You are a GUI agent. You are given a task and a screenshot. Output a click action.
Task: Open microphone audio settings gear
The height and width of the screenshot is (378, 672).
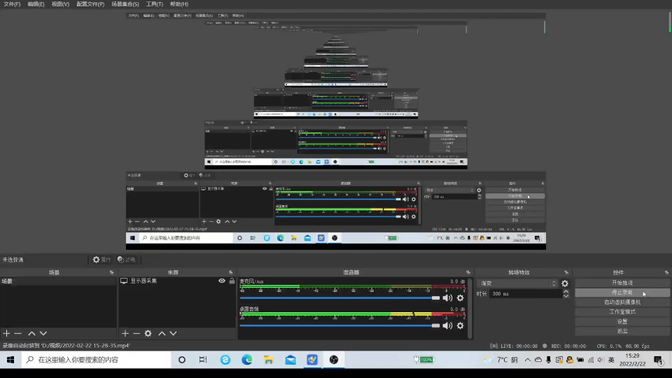(460, 298)
